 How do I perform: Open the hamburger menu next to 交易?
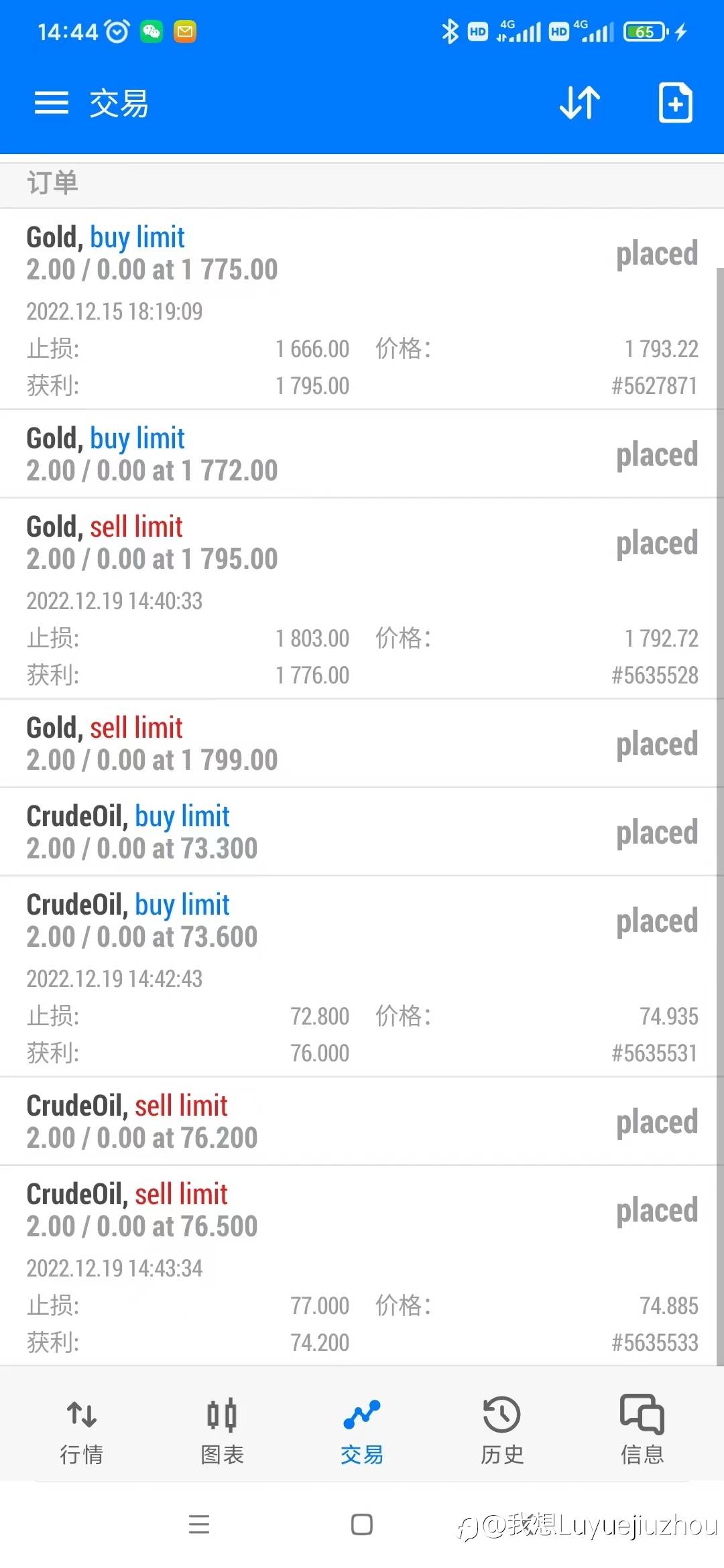(x=52, y=103)
